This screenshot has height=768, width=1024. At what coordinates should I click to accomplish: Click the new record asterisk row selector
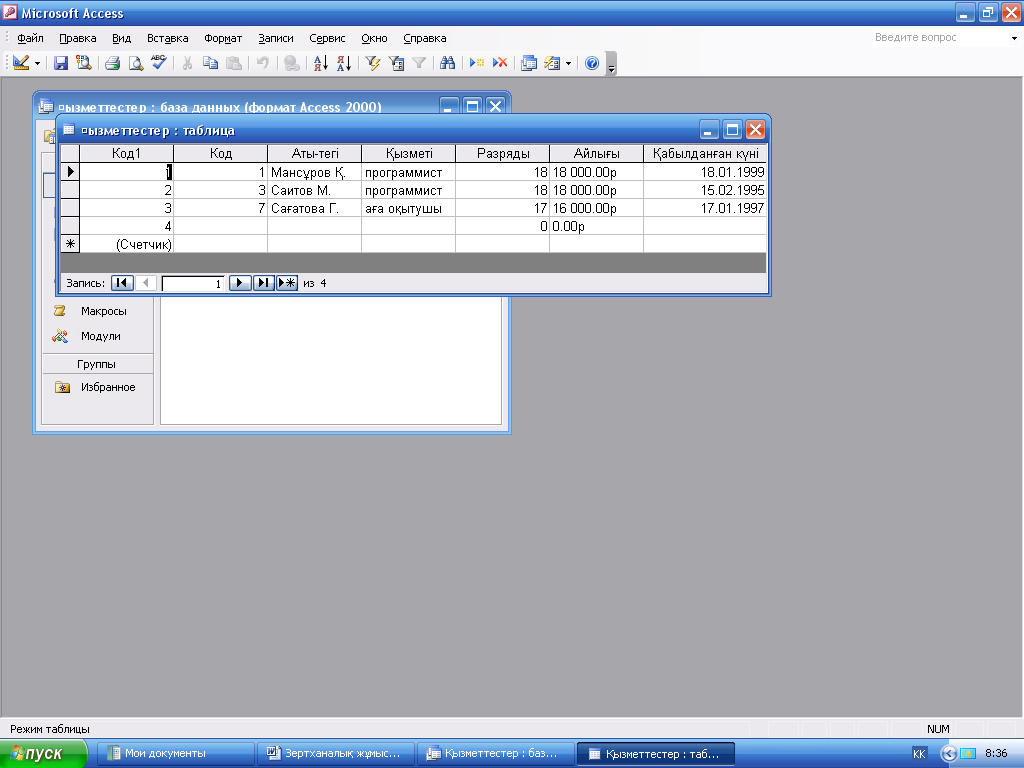point(70,244)
